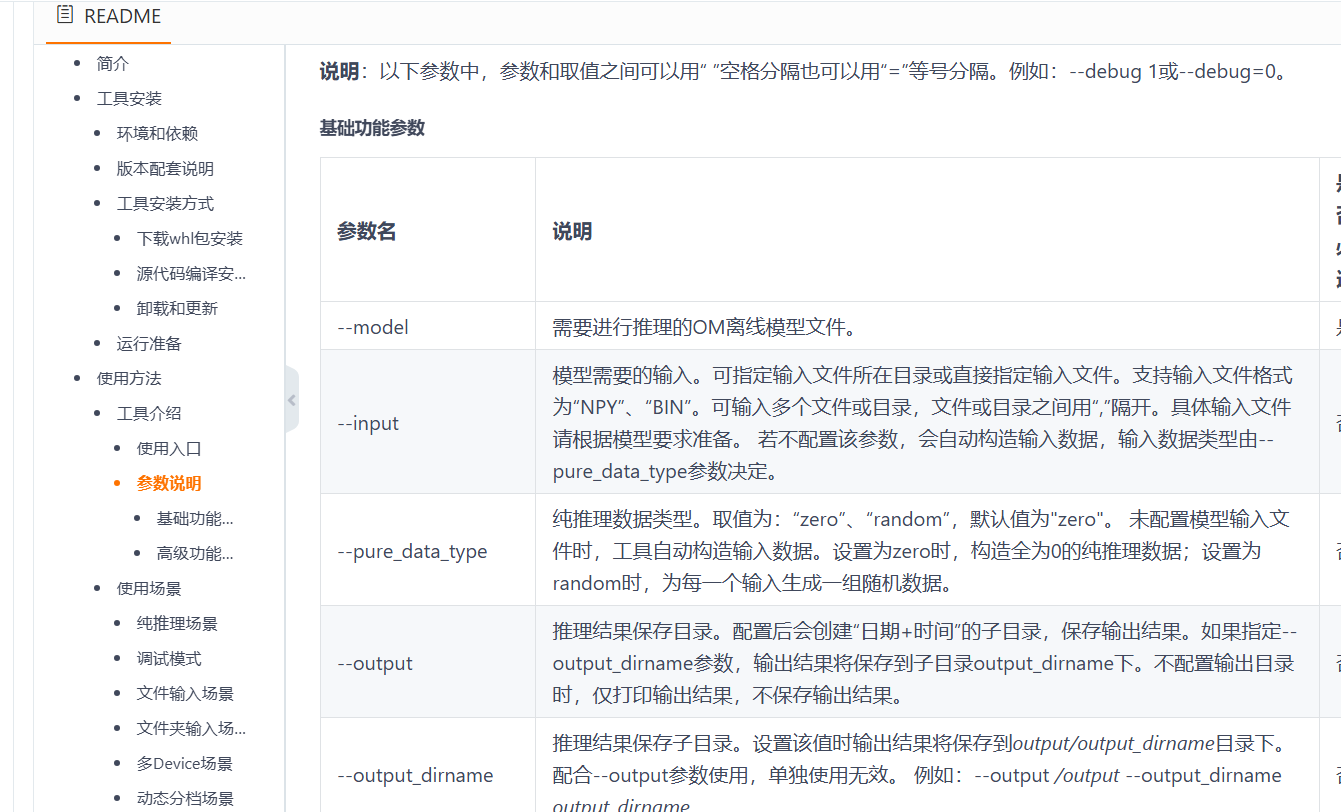The image size is (1341, 812).
Task: Jump to 运行准备 section
Action: (x=149, y=344)
